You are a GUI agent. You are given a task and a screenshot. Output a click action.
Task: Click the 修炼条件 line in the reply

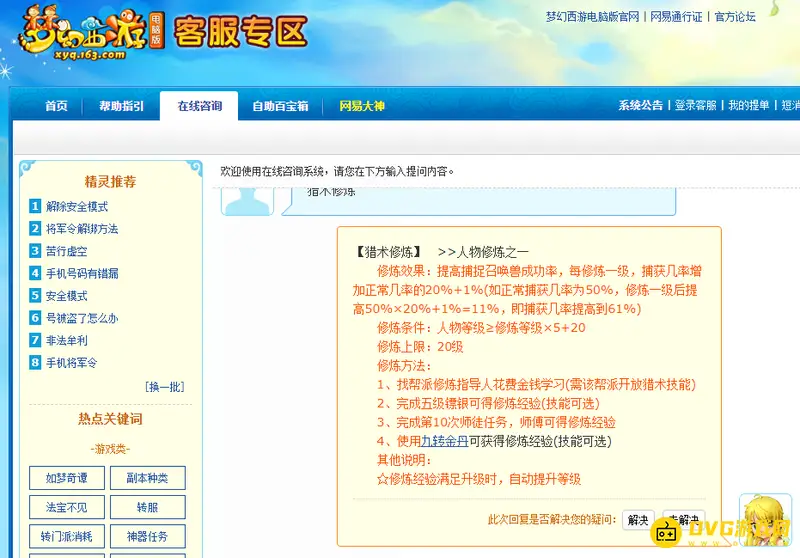tap(481, 328)
